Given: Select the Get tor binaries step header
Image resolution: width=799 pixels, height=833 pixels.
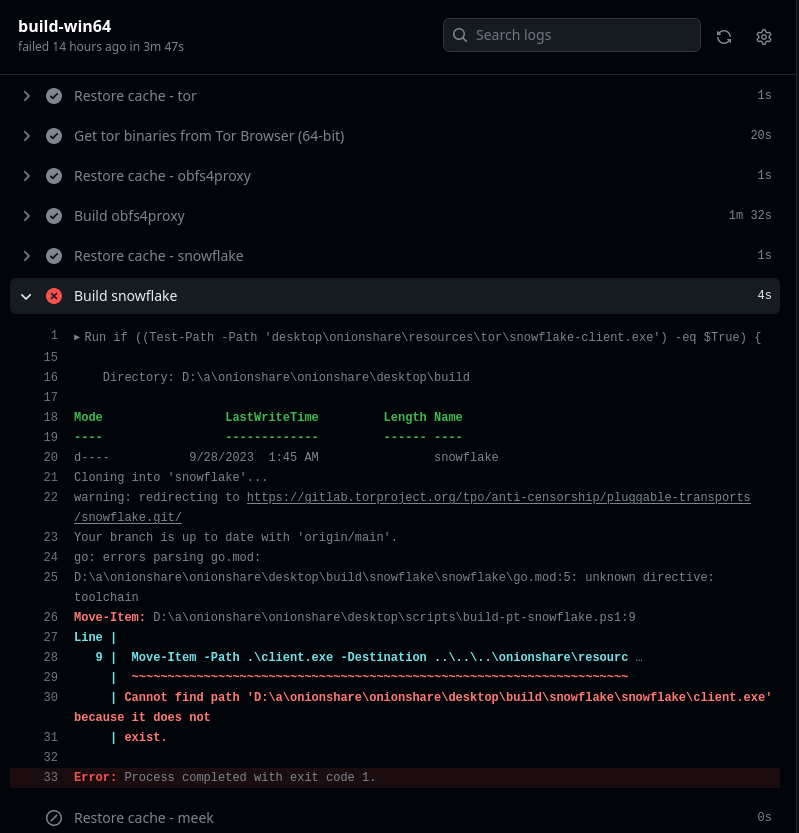Looking at the screenshot, I should [x=209, y=135].
